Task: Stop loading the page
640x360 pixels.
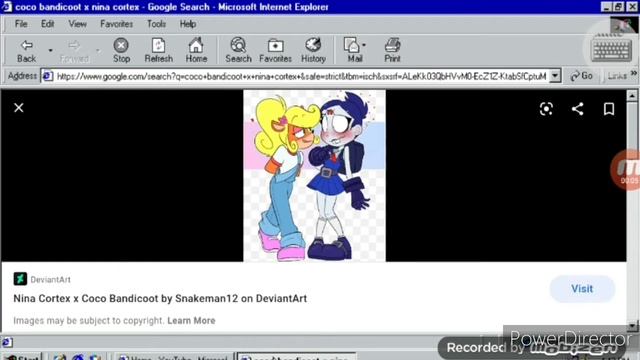Action: click(121, 50)
